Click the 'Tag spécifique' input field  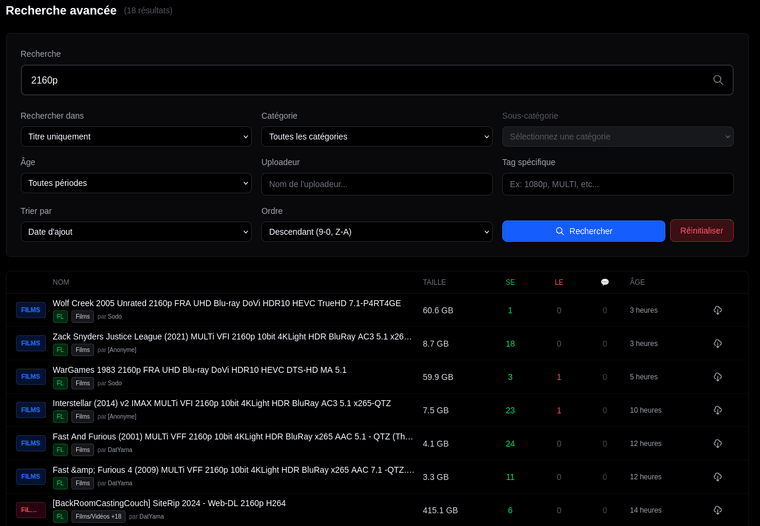(x=617, y=184)
